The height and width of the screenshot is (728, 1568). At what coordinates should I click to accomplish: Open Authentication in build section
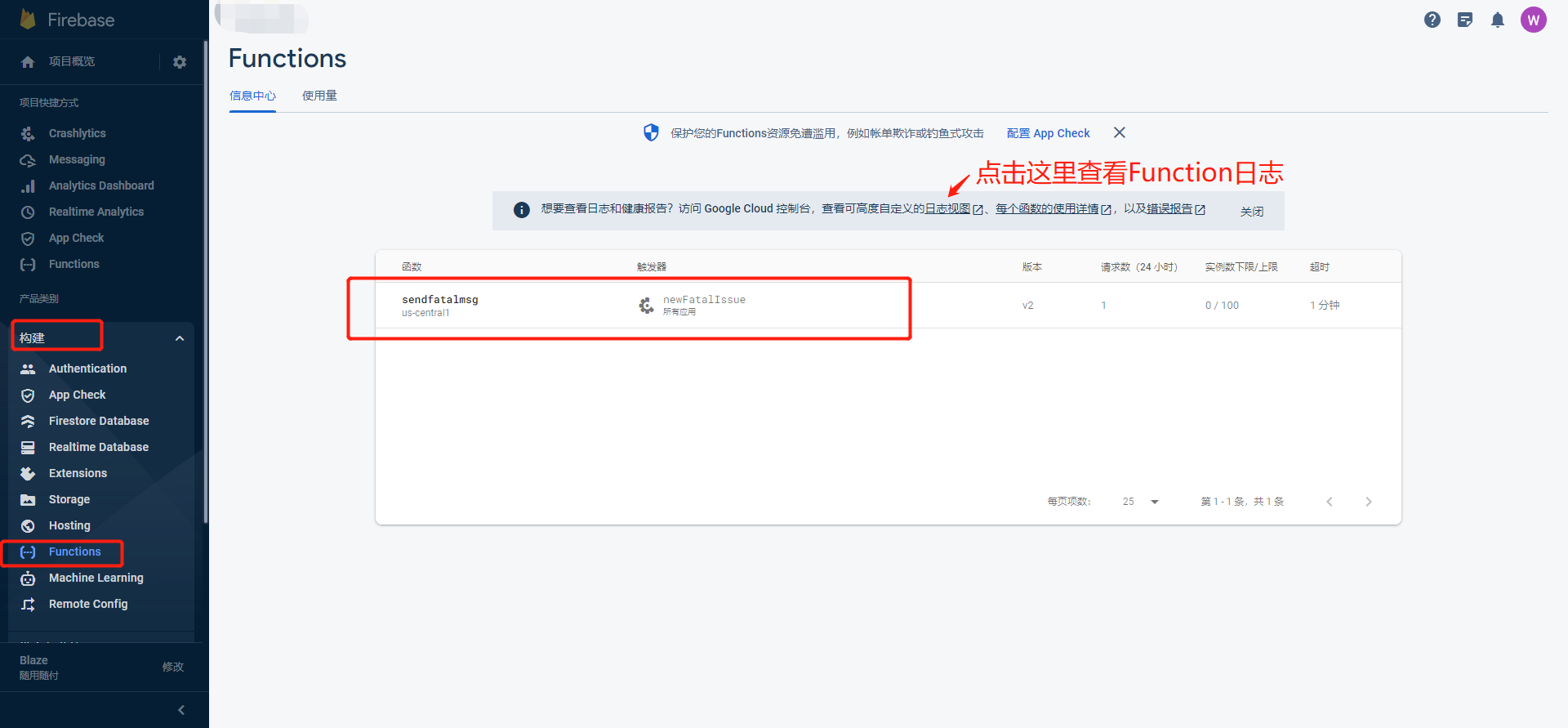pyautogui.click(x=87, y=368)
